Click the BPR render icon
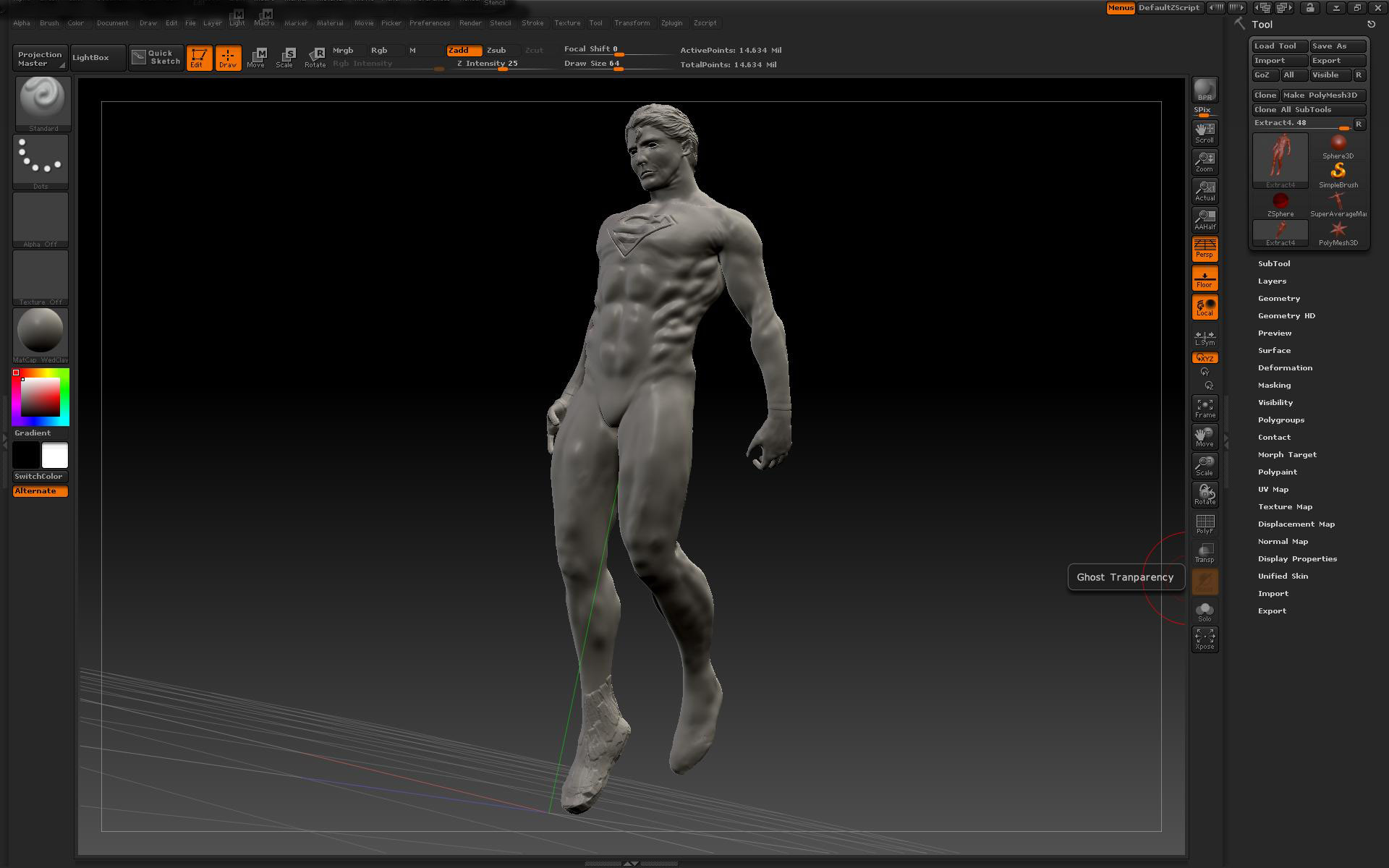1389x868 pixels. pyautogui.click(x=1205, y=90)
